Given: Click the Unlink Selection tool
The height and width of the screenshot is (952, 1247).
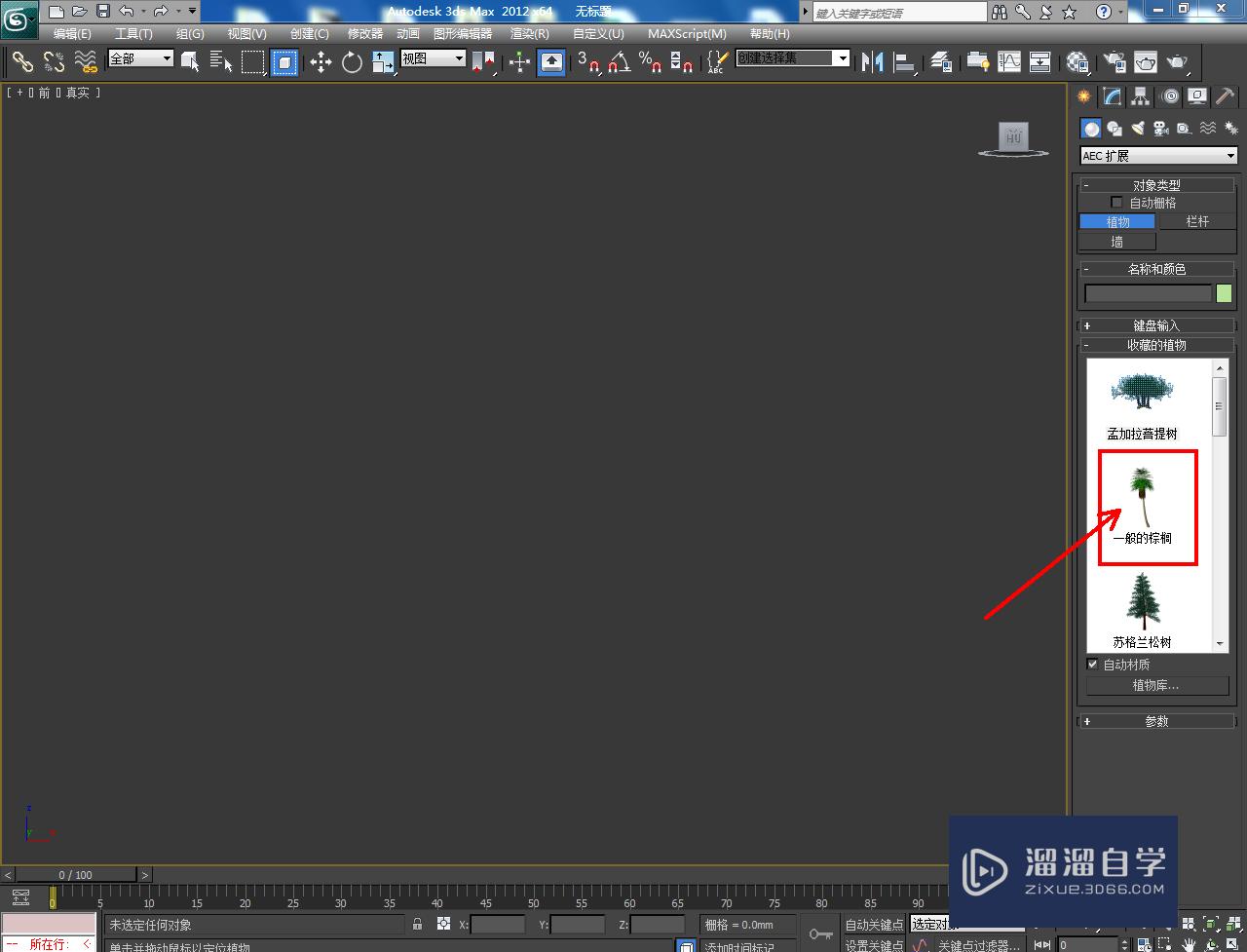Looking at the screenshot, I should [54, 62].
